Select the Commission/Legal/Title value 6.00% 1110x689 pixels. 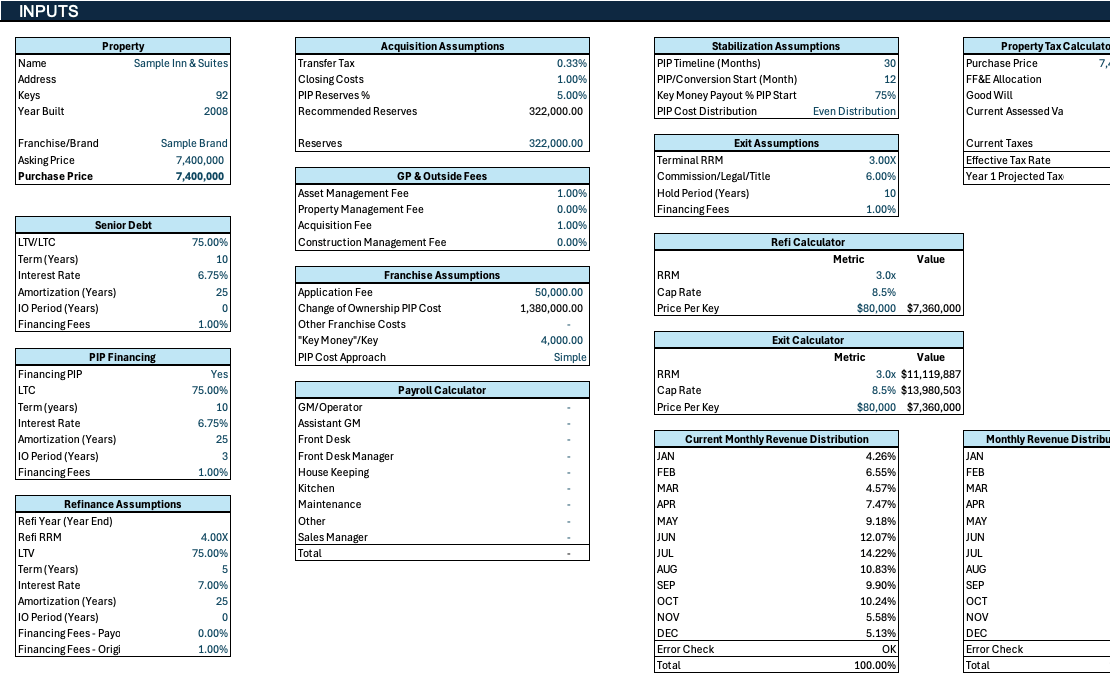point(881,176)
